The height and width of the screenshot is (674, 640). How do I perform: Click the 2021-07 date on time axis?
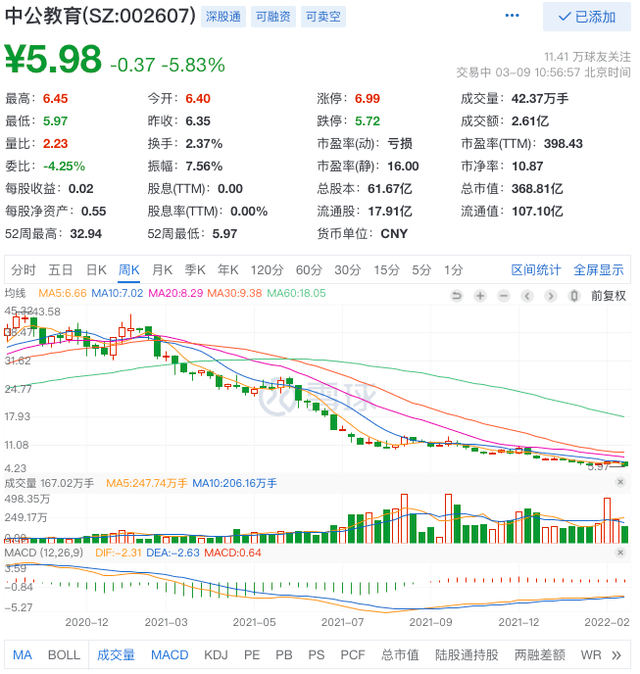point(343,622)
